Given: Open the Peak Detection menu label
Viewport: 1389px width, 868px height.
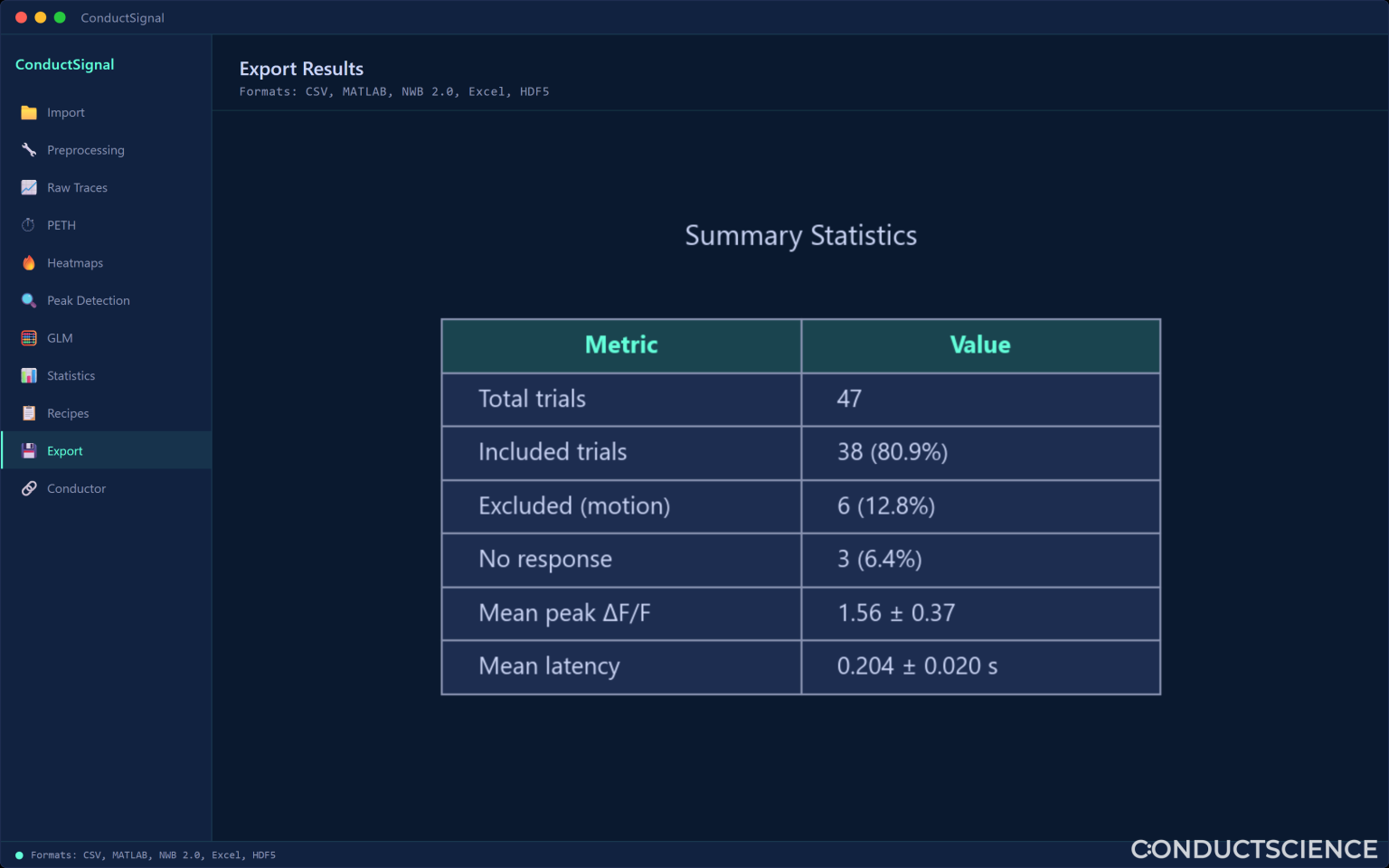Looking at the screenshot, I should (x=89, y=300).
